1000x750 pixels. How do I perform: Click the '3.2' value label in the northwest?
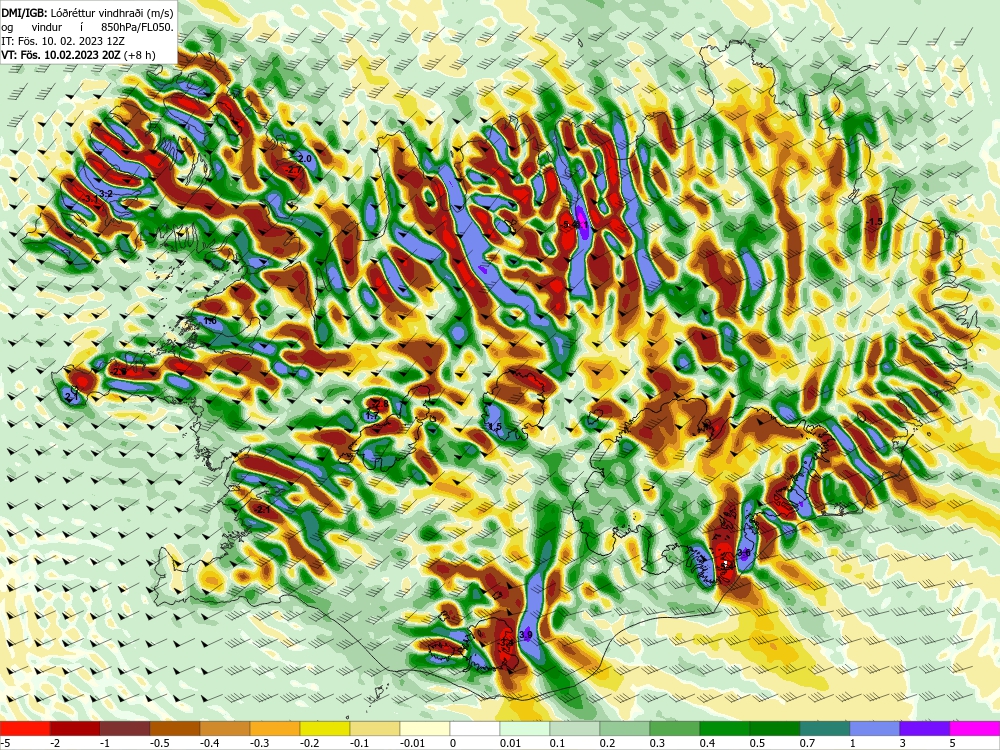106,193
